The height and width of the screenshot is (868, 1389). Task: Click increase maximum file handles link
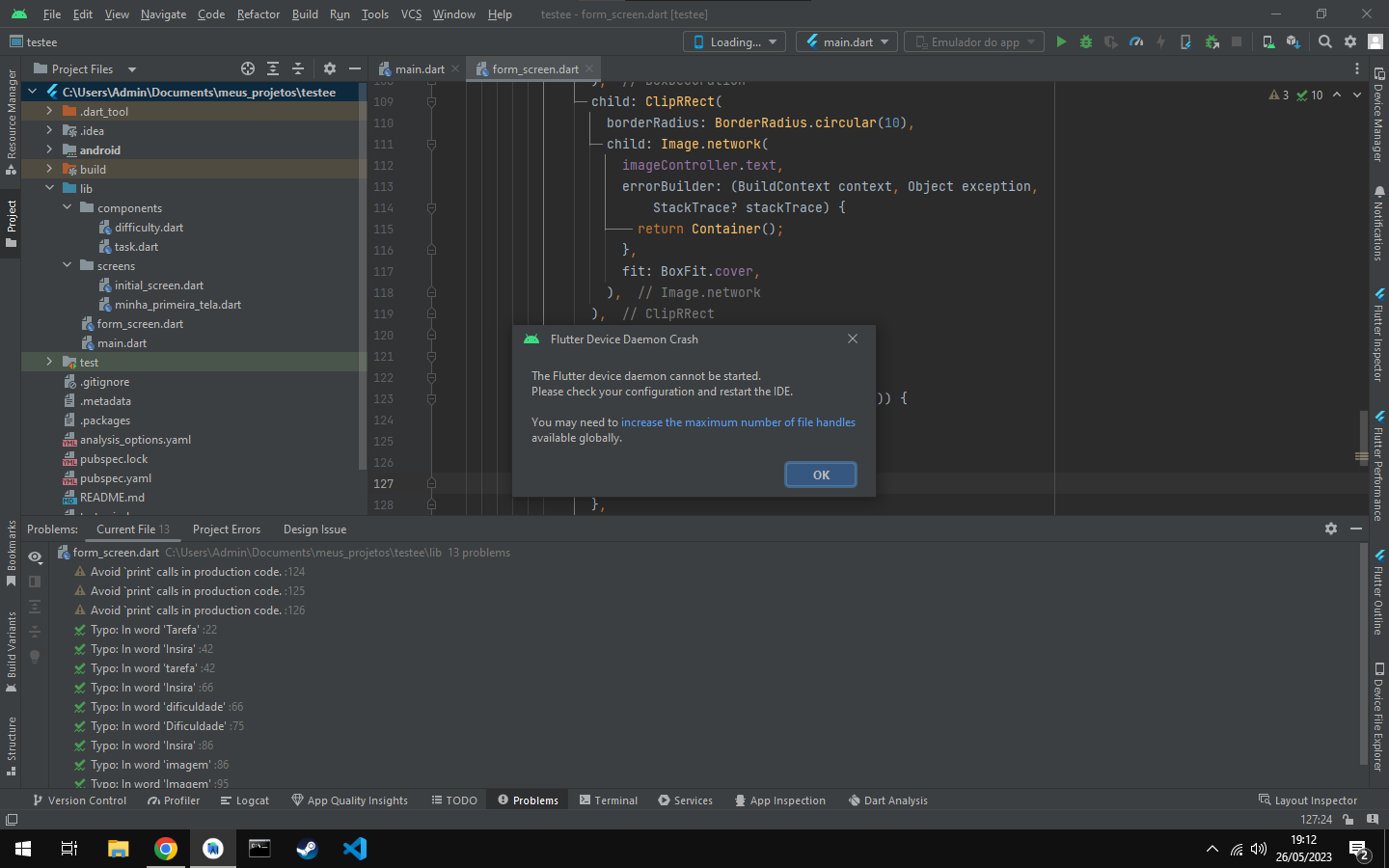click(738, 422)
